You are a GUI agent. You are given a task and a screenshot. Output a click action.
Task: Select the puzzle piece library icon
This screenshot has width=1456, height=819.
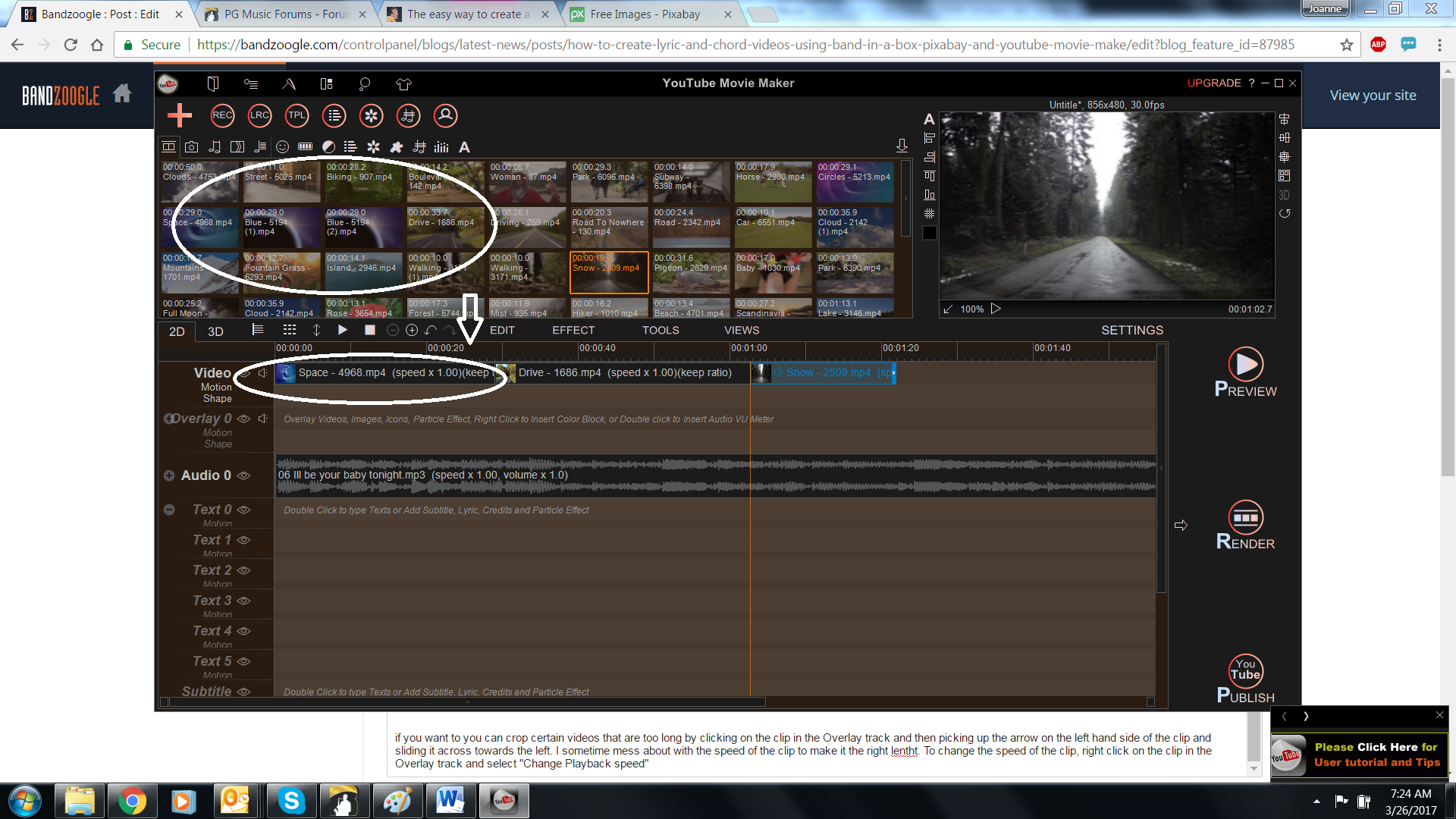click(396, 147)
